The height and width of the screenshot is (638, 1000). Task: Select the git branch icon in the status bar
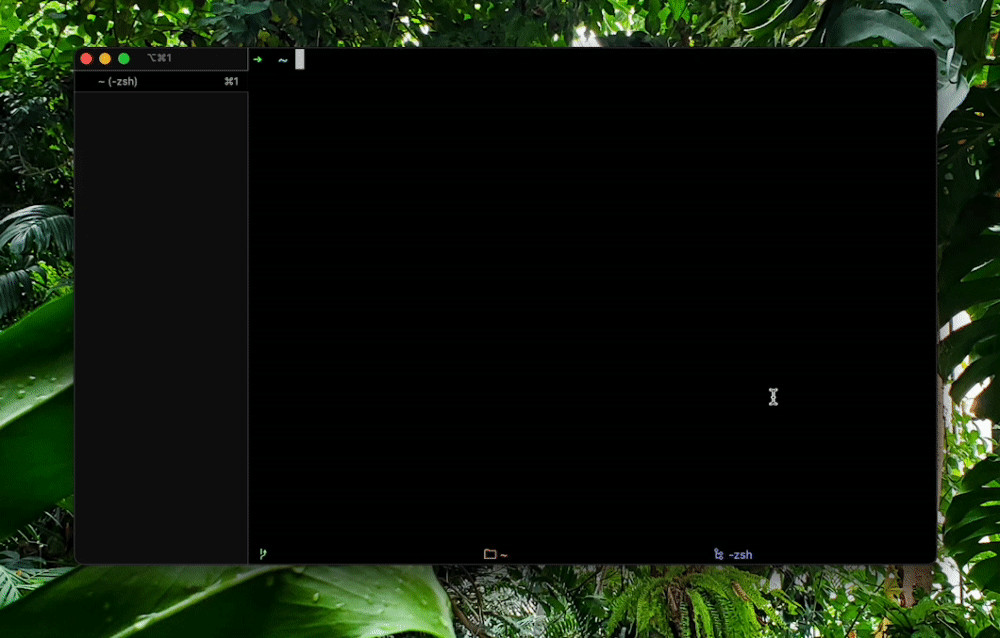pos(261,552)
